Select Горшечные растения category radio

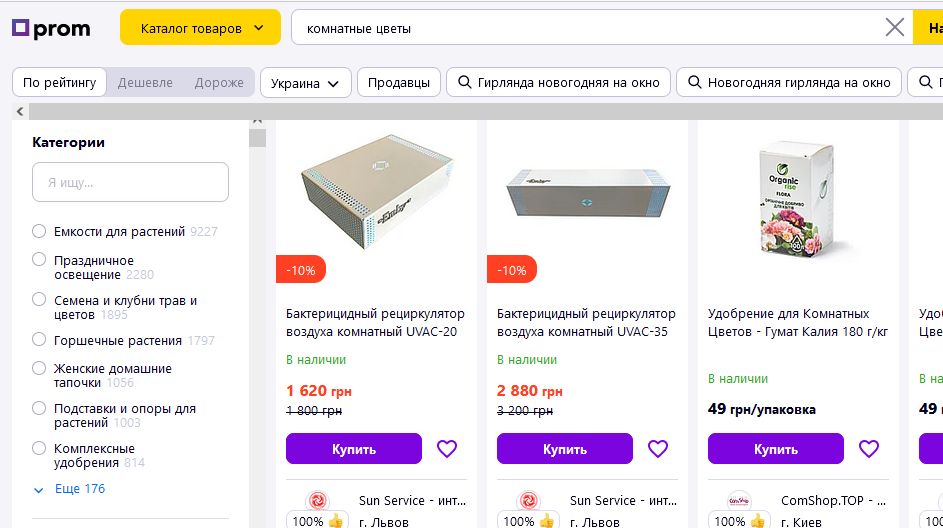coord(39,340)
